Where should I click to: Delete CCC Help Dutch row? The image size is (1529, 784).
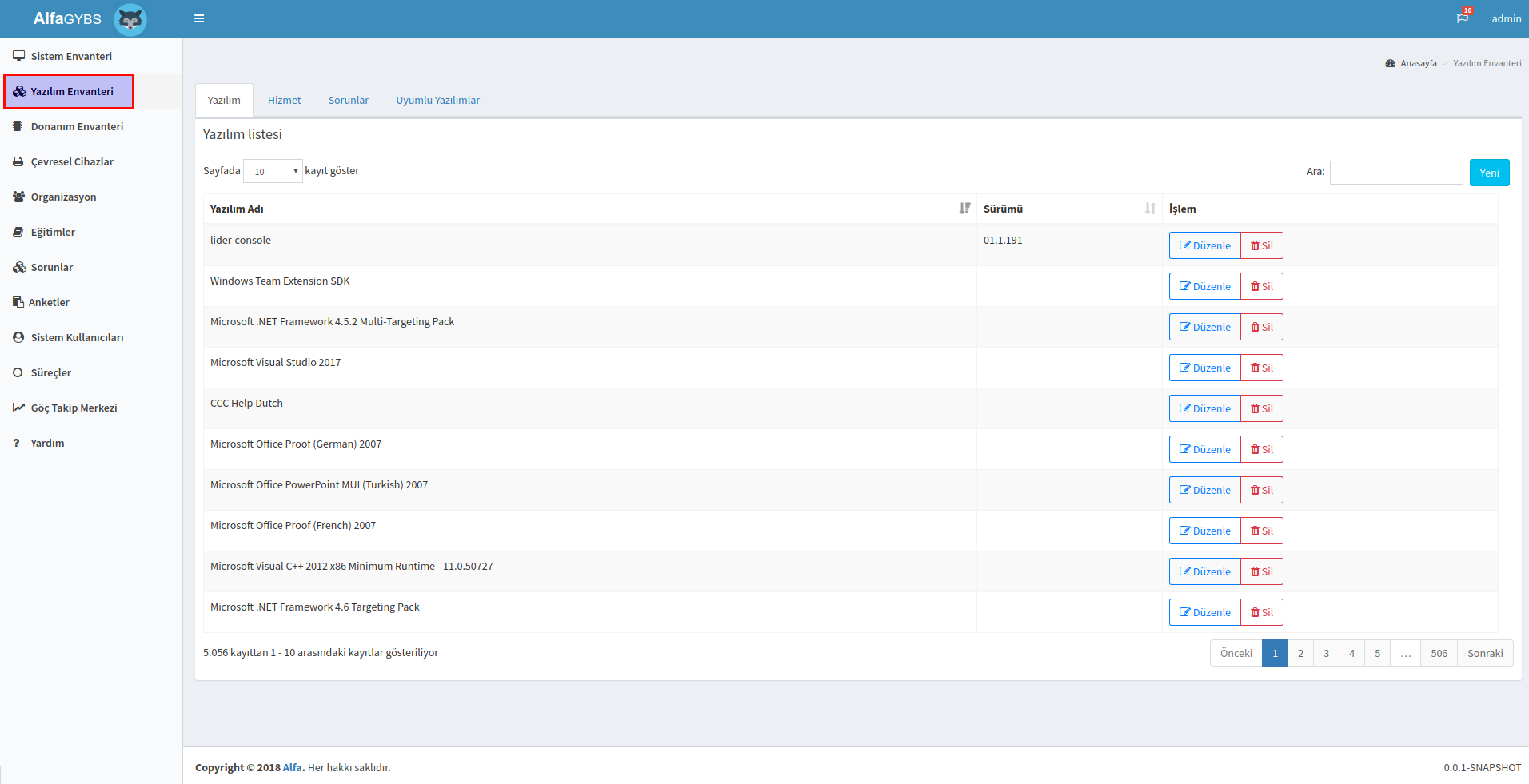tap(1262, 408)
